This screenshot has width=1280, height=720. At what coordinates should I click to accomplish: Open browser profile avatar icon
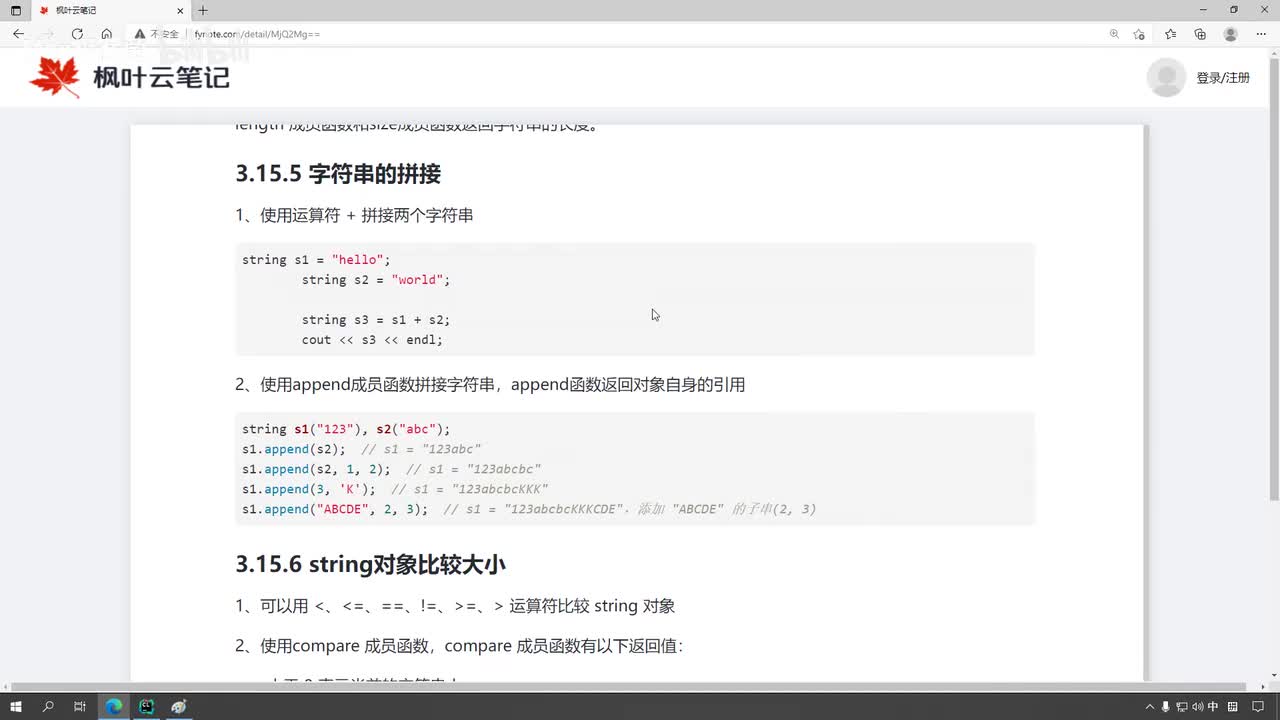point(1231,34)
